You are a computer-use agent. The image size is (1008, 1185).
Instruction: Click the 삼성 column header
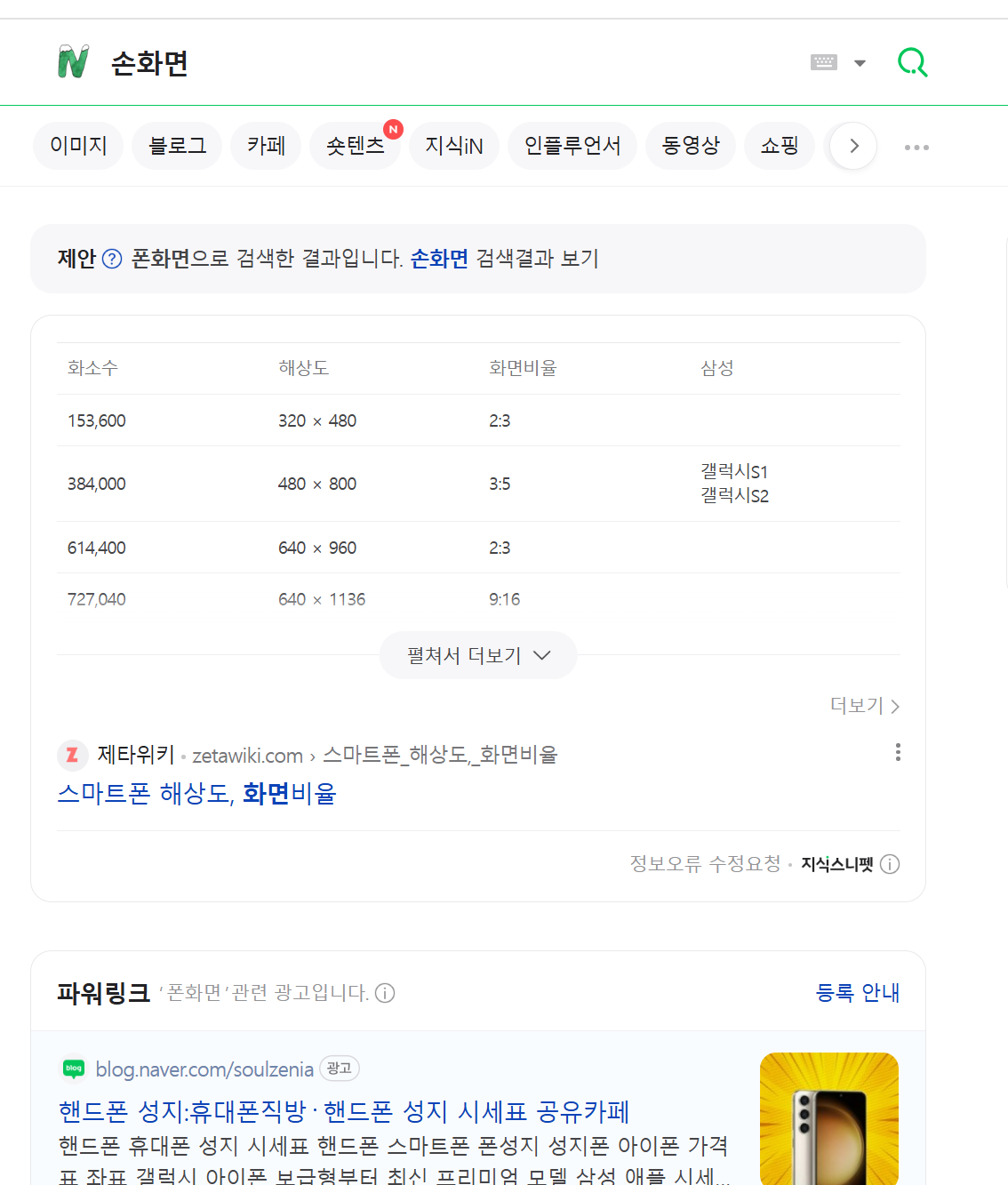717,368
